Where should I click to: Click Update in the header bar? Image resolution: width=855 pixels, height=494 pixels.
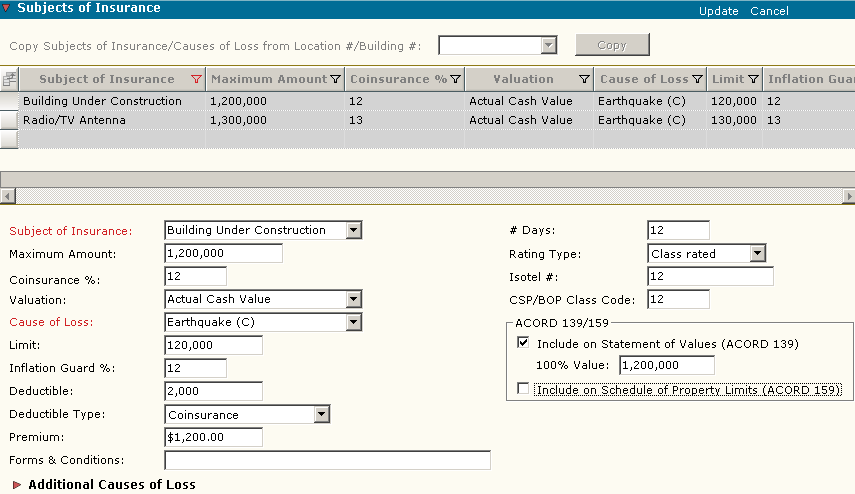coord(718,11)
